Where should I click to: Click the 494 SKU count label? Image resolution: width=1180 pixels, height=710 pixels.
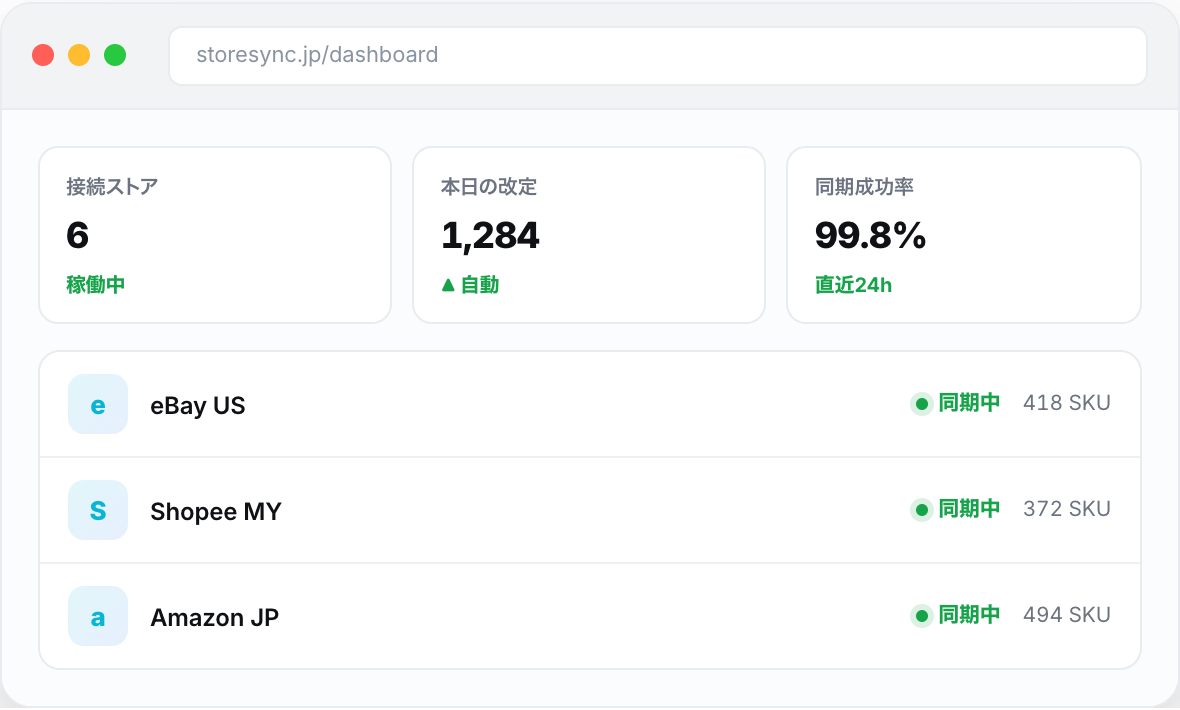(1066, 615)
